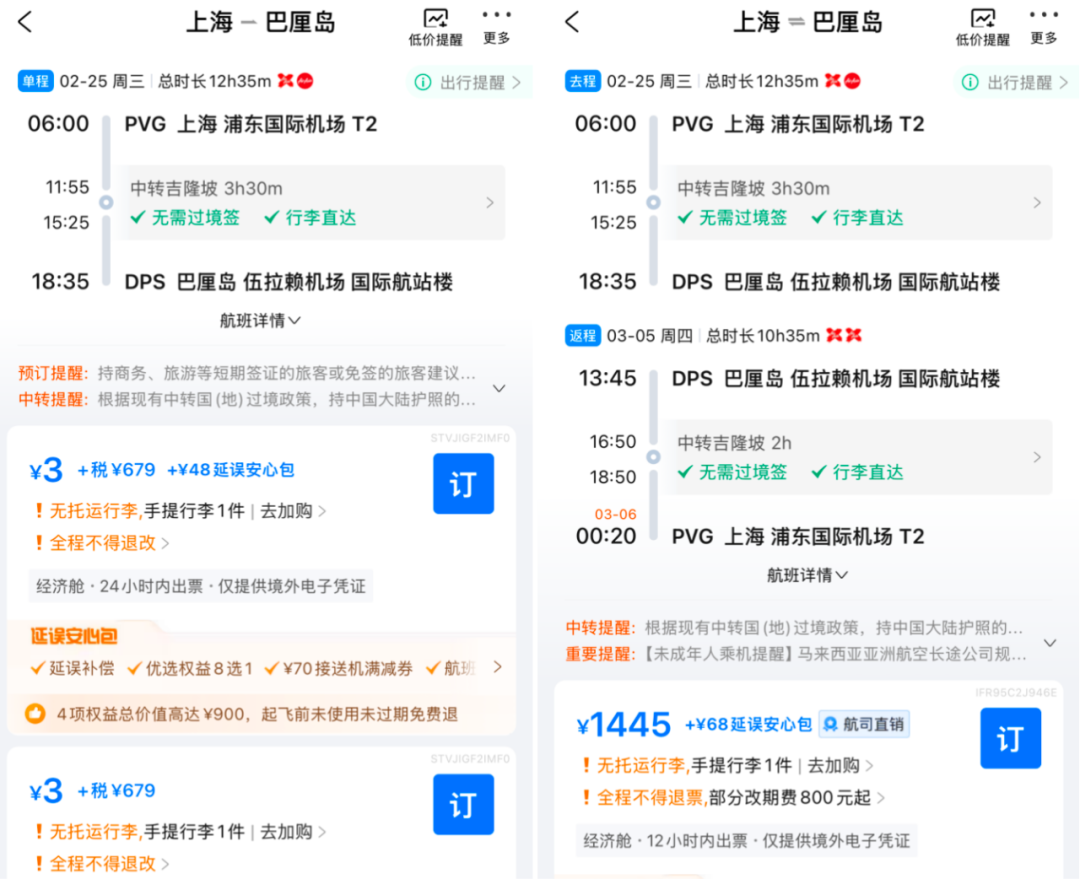
Task: Select the 去程 trip segment label
Action: click(x=582, y=81)
